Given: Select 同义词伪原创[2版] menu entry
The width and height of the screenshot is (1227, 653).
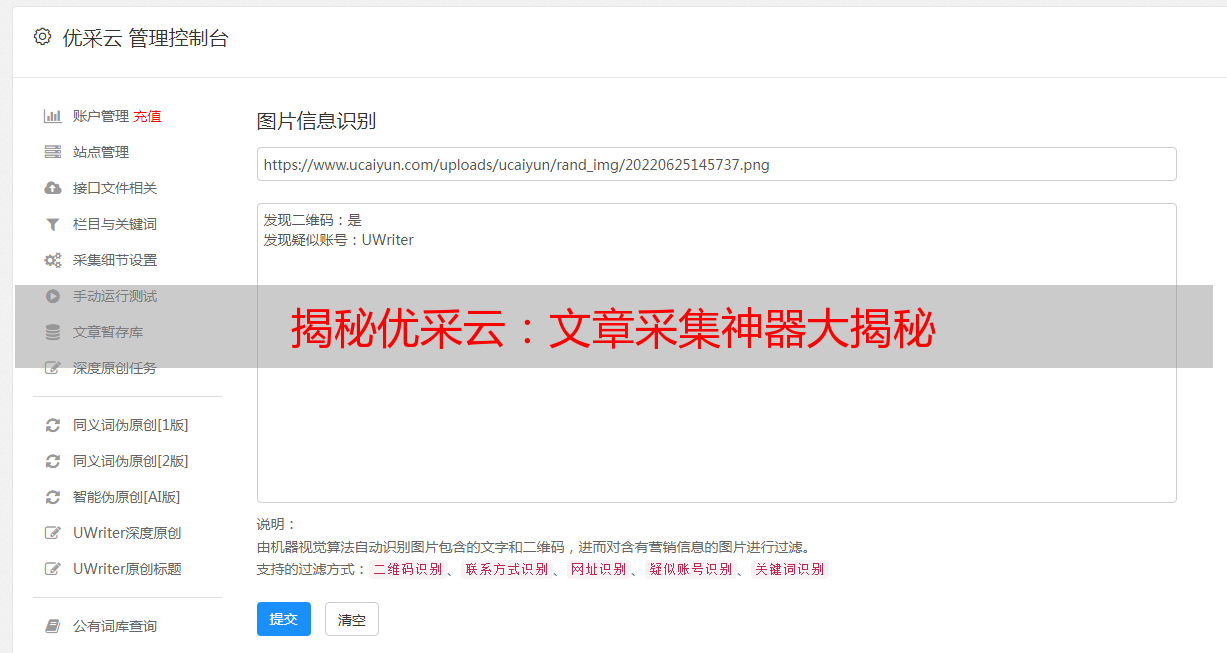Looking at the screenshot, I should (131, 461).
